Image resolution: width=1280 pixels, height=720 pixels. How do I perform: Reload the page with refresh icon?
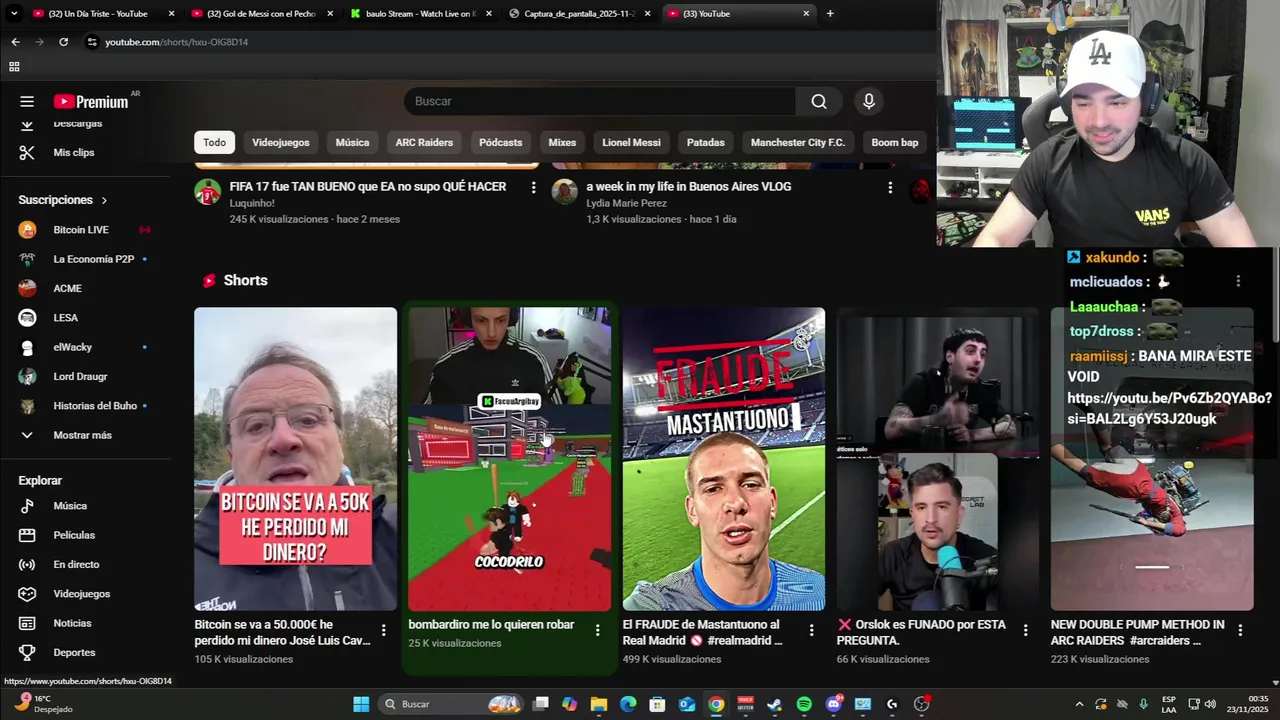coord(63,42)
